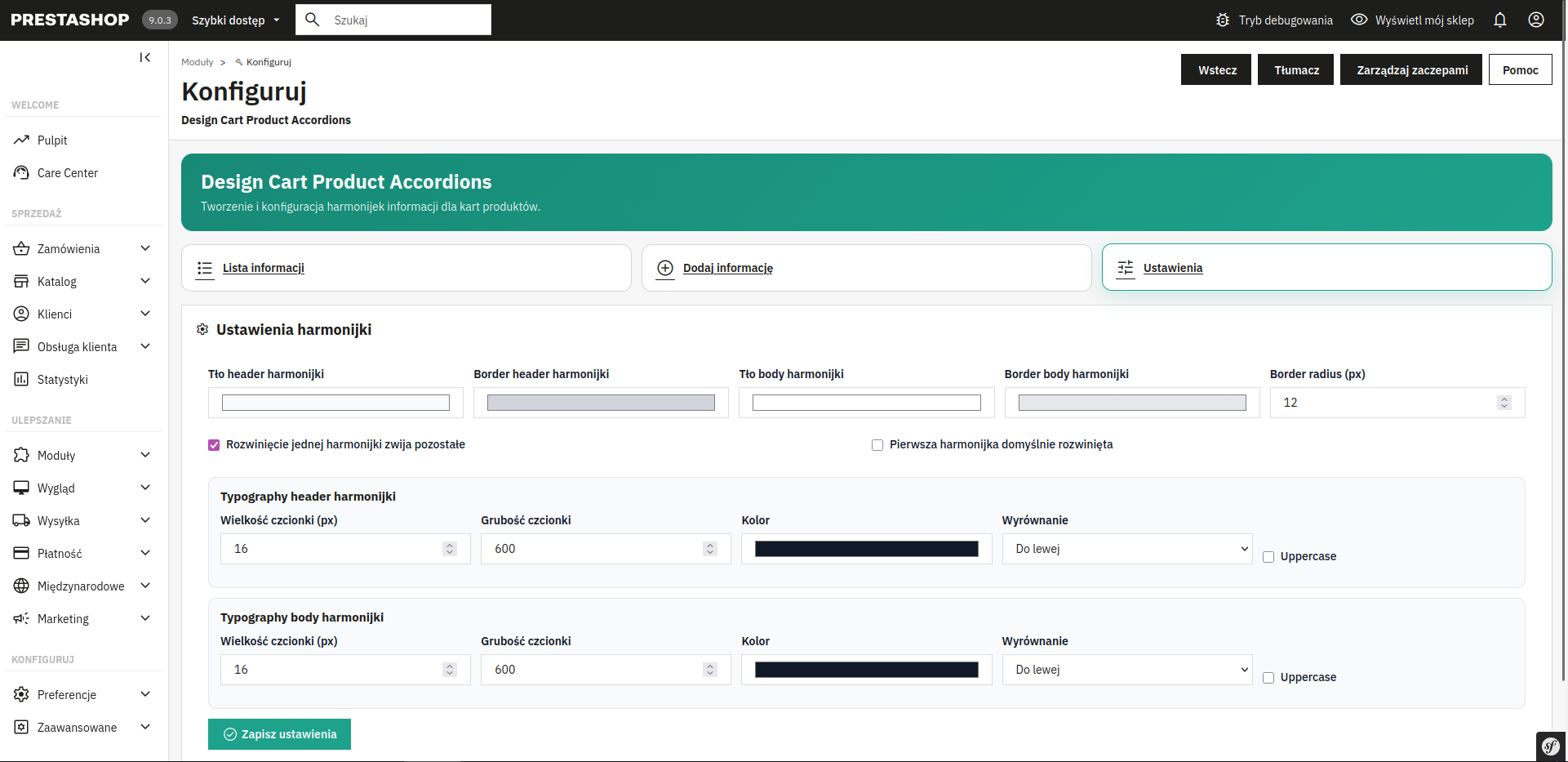Click the Wstecz button
The height and width of the screenshot is (762, 1568).
point(1216,69)
